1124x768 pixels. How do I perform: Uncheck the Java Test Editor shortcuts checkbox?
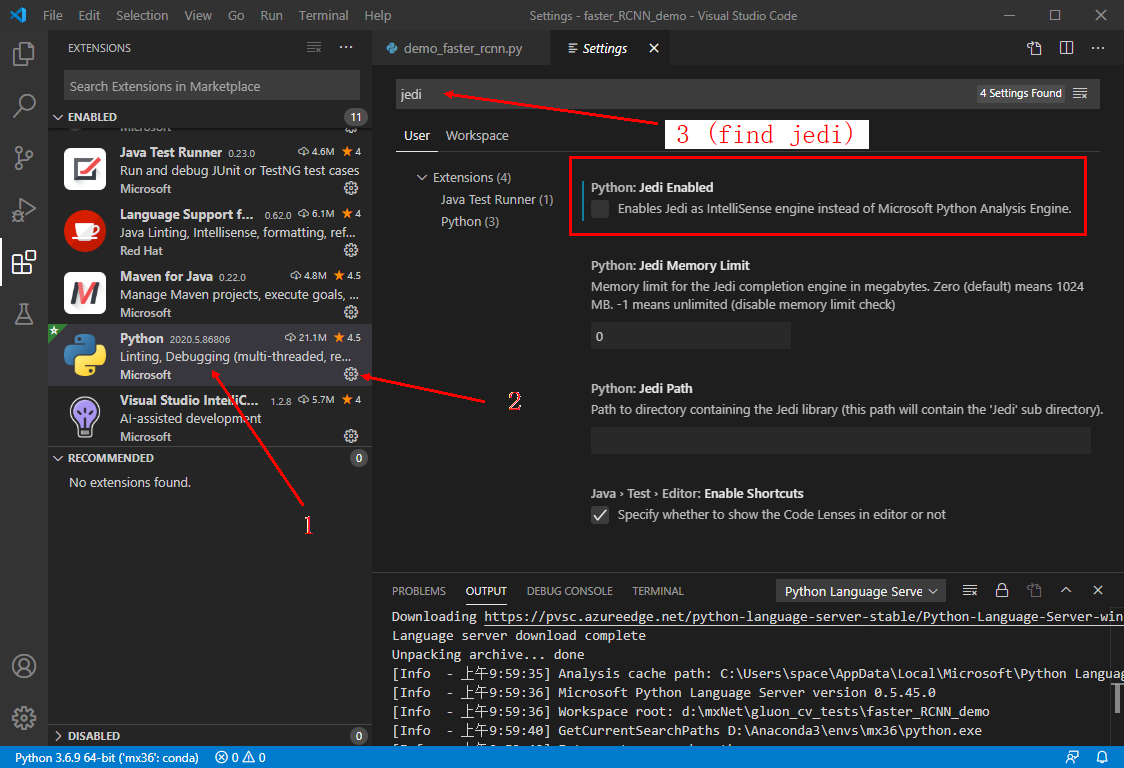pos(601,516)
